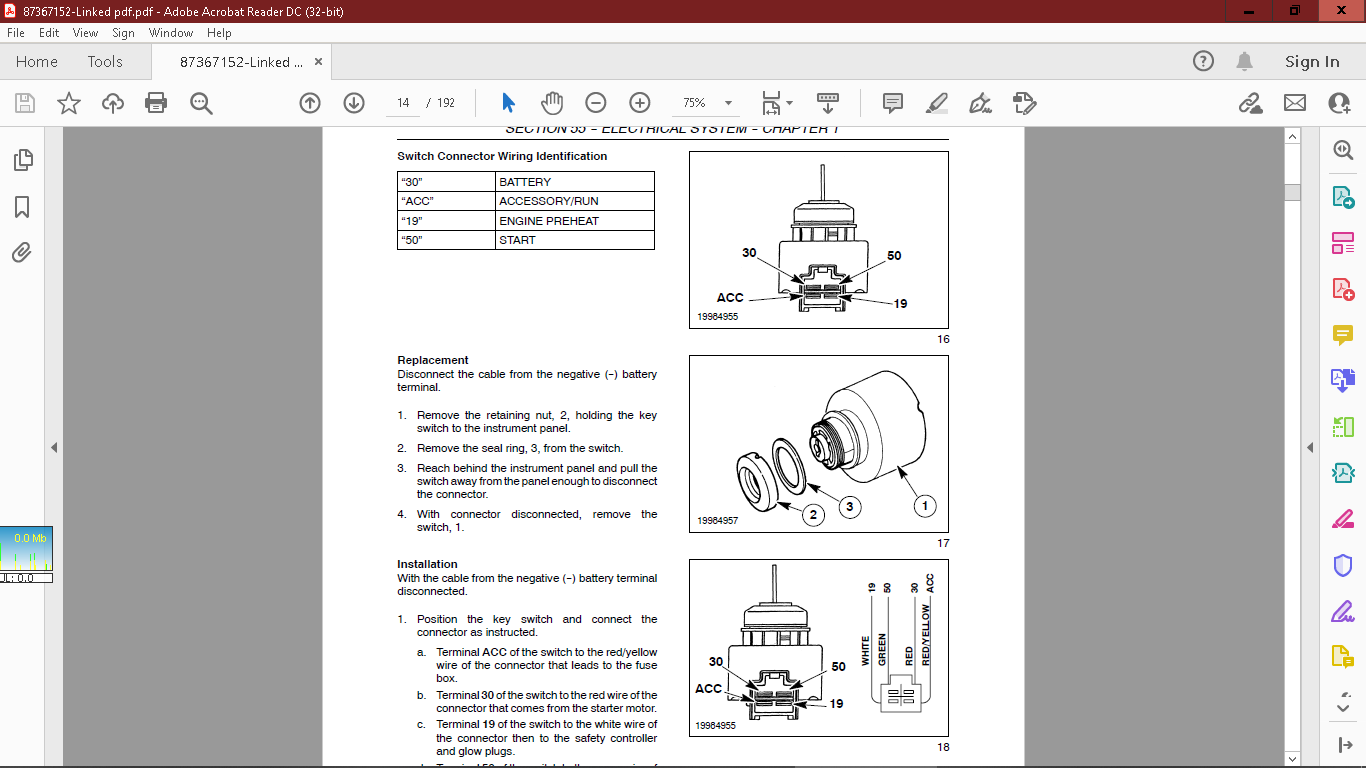
Task: Switch to the Tools tab
Action: point(105,62)
